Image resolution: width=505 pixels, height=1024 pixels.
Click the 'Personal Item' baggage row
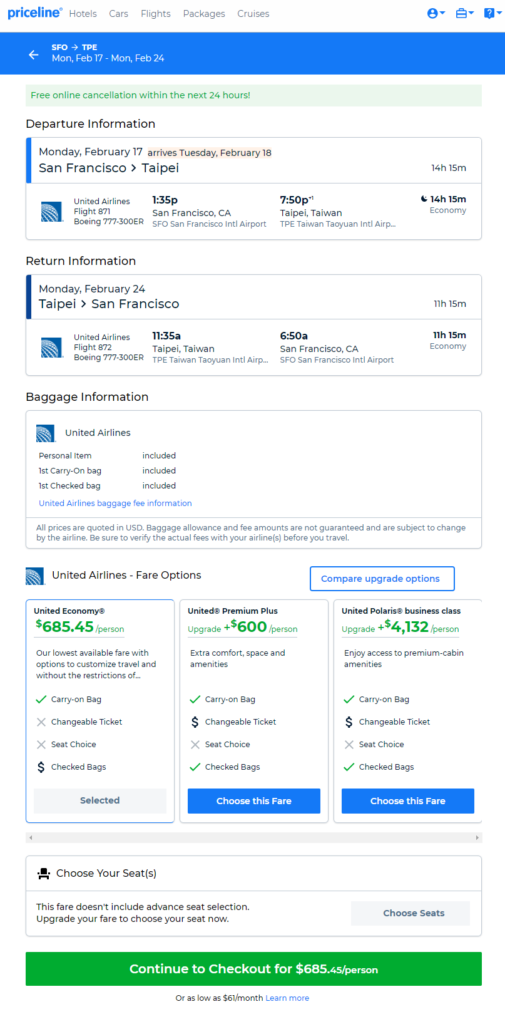(107, 456)
